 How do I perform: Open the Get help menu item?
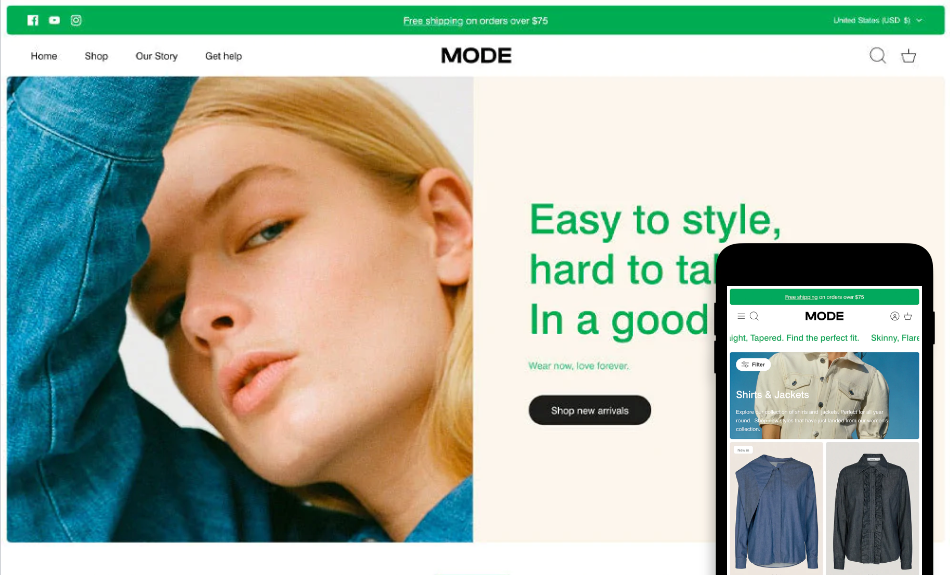point(224,56)
